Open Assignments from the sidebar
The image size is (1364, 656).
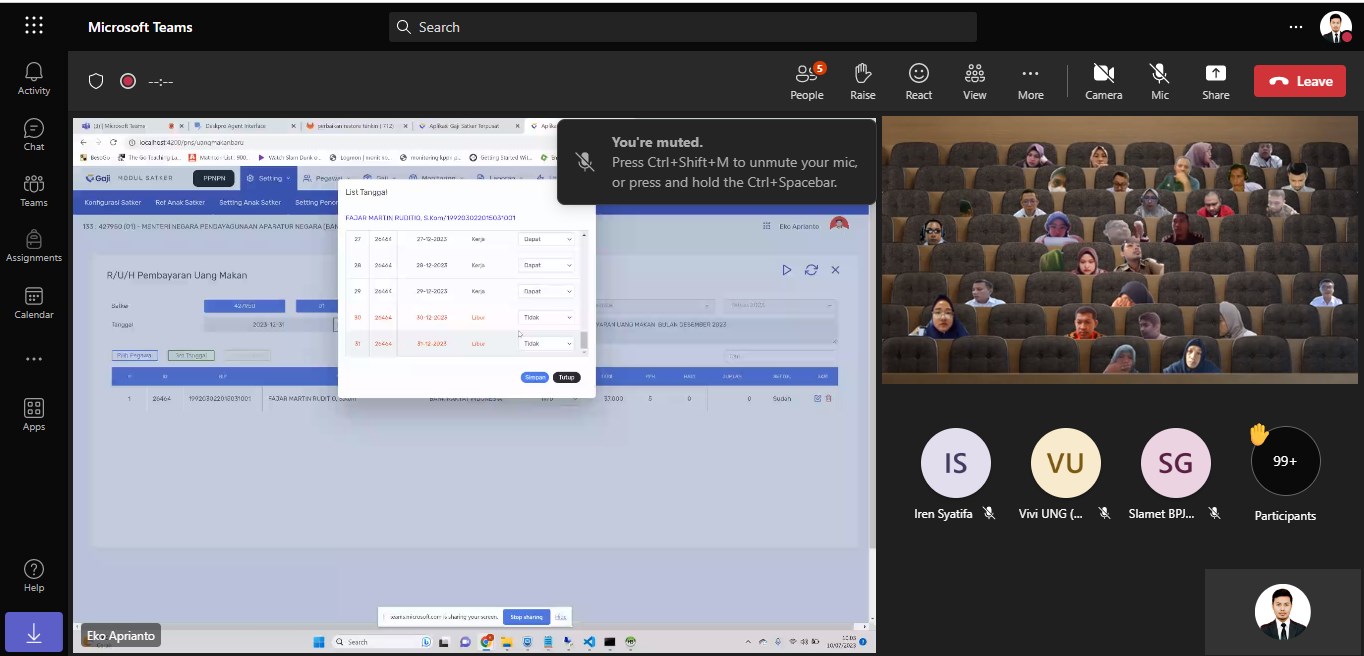coord(34,246)
